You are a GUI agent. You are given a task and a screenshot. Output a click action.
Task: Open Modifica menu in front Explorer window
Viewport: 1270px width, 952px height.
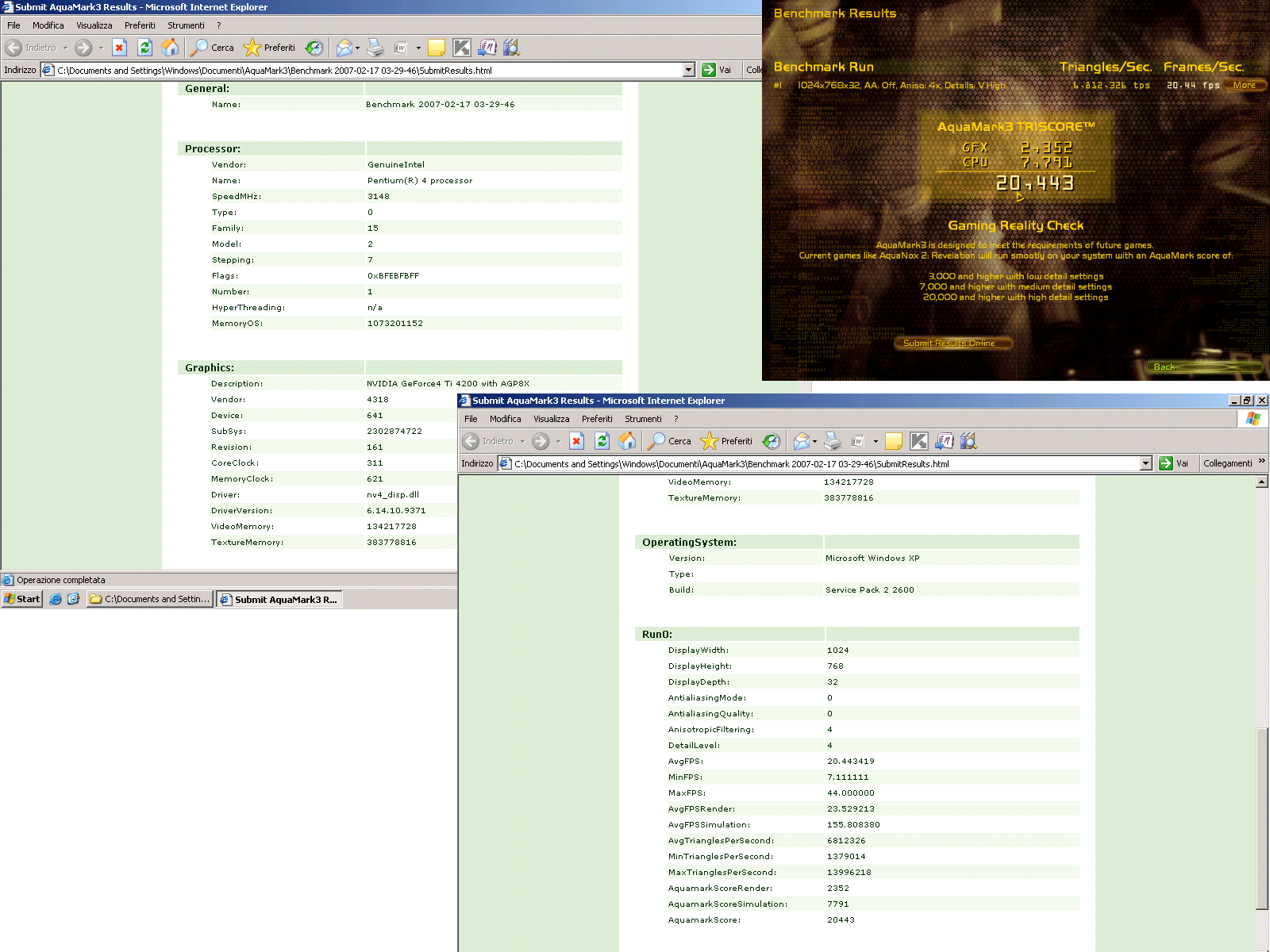(x=505, y=419)
